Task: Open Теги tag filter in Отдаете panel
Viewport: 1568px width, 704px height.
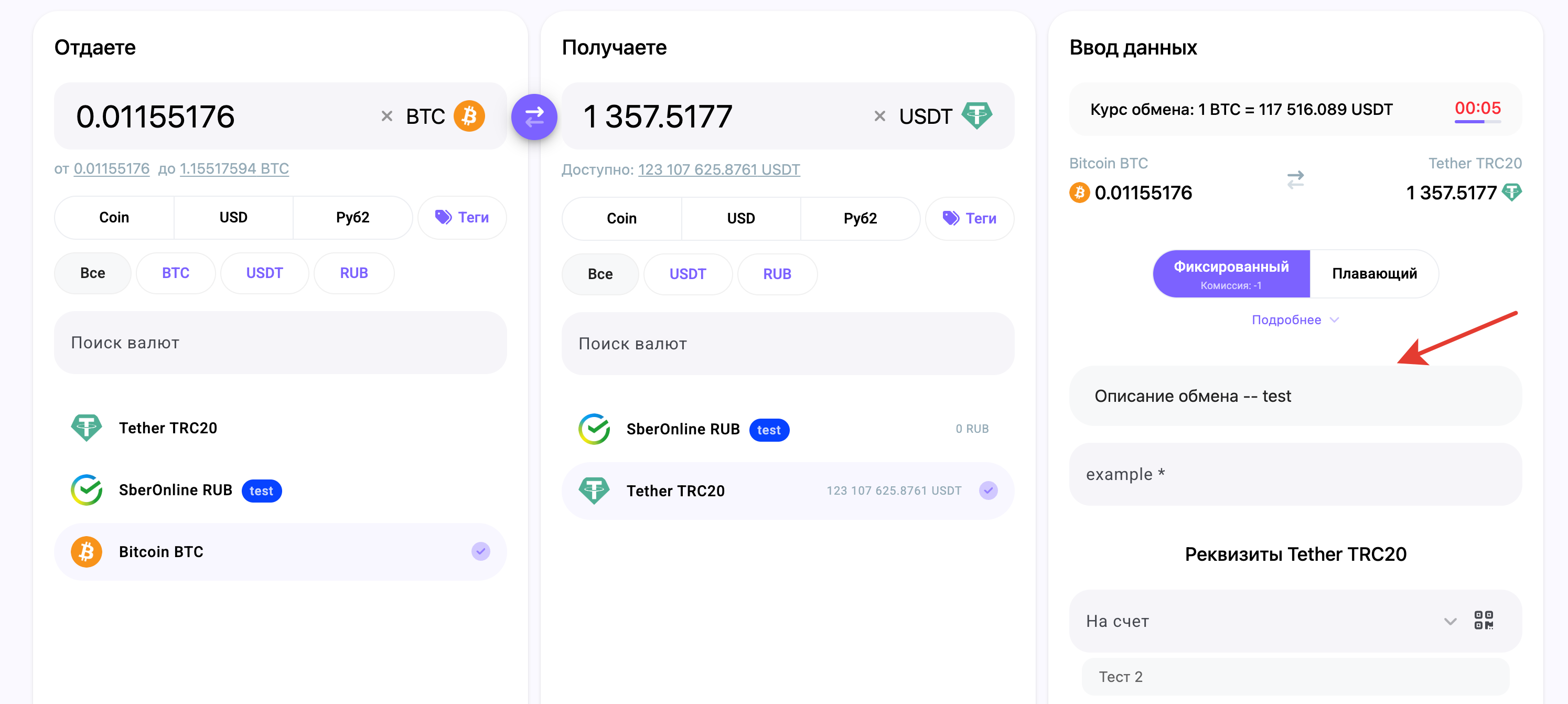Action: coord(462,217)
